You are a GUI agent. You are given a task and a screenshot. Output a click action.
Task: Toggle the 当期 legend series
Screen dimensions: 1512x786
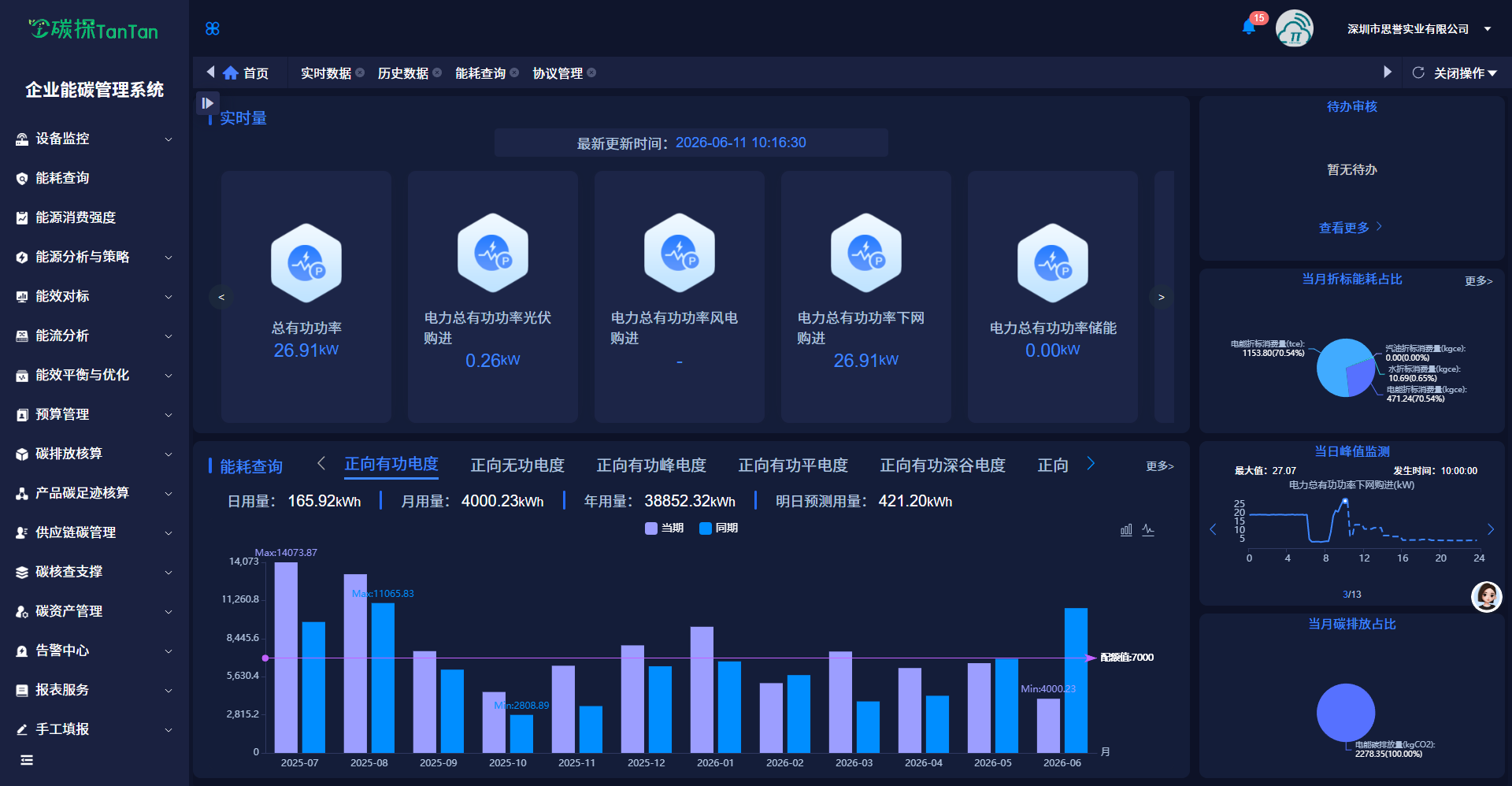664,528
